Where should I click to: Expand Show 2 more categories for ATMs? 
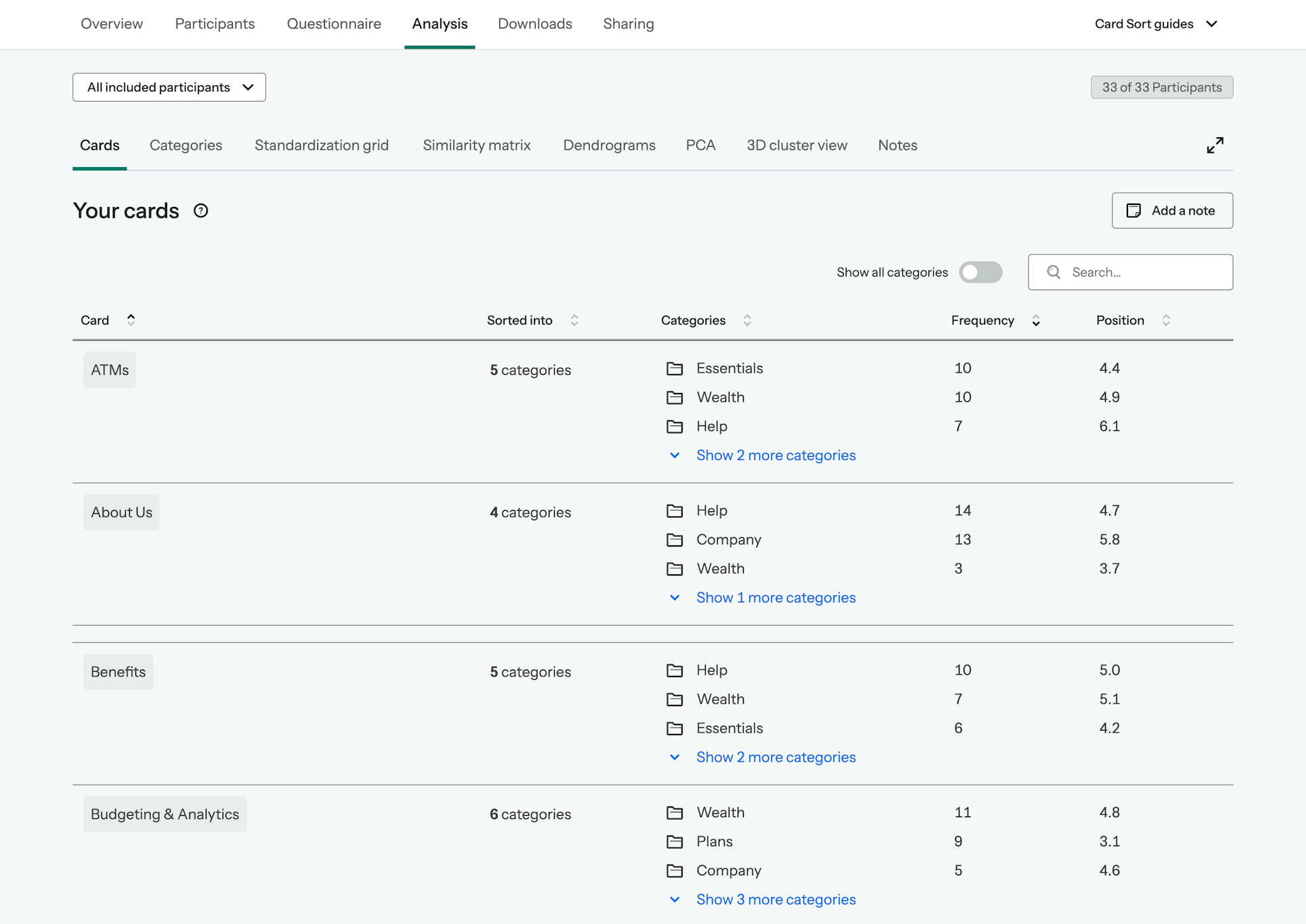[776, 455]
